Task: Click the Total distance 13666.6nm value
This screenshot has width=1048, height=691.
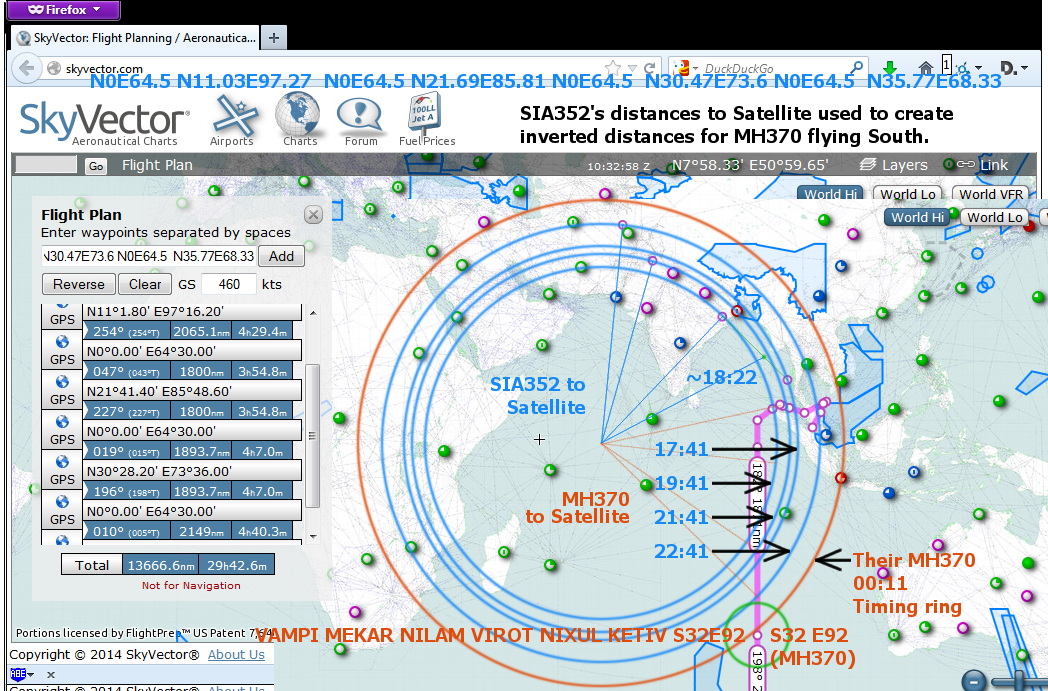Action: click(x=160, y=565)
